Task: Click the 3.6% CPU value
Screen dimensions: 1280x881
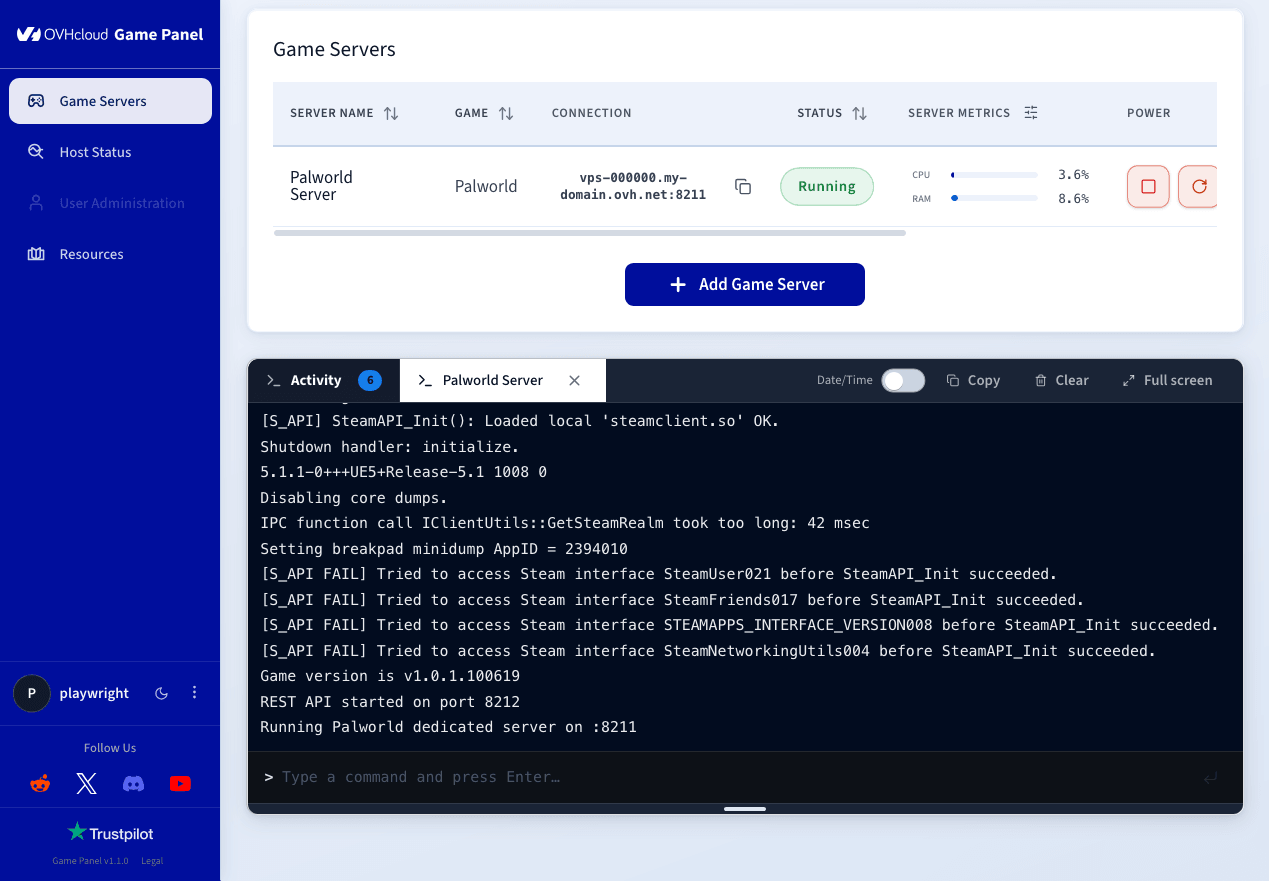Action: click(1073, 175)
